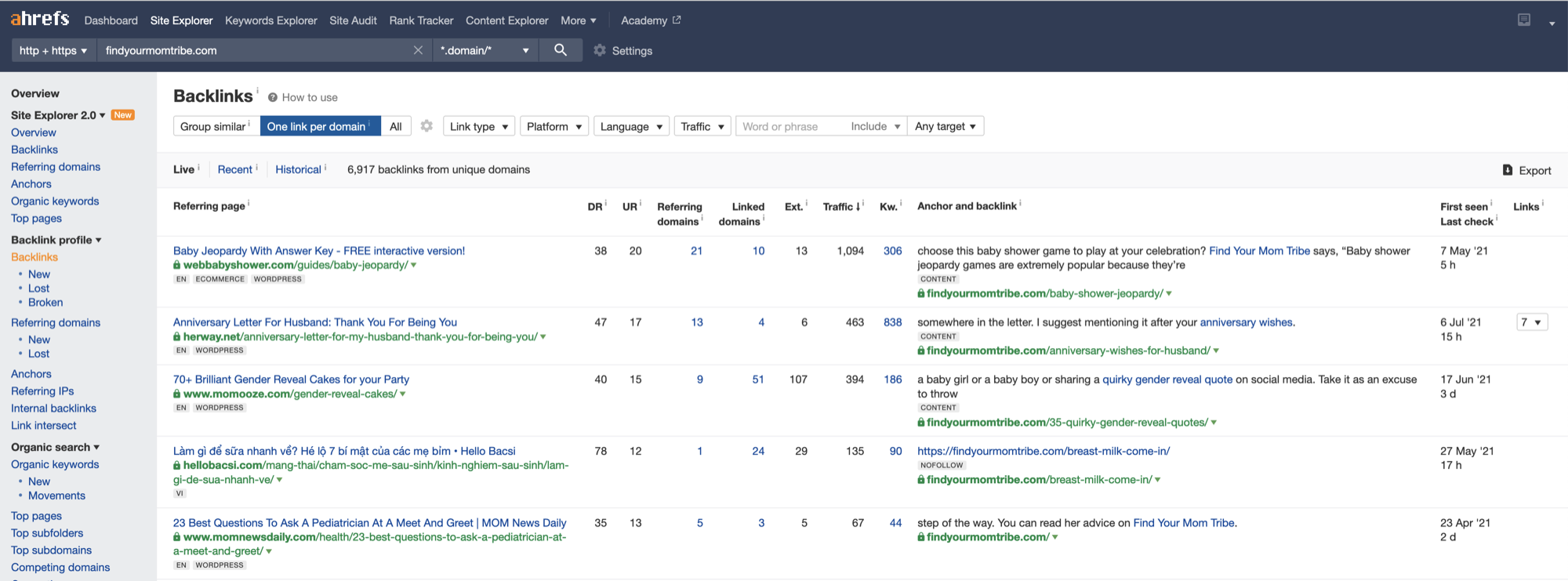1568x581 pixels.
Task: Open Site Explorer in the top navigation
Action: (x=181, y=20)
